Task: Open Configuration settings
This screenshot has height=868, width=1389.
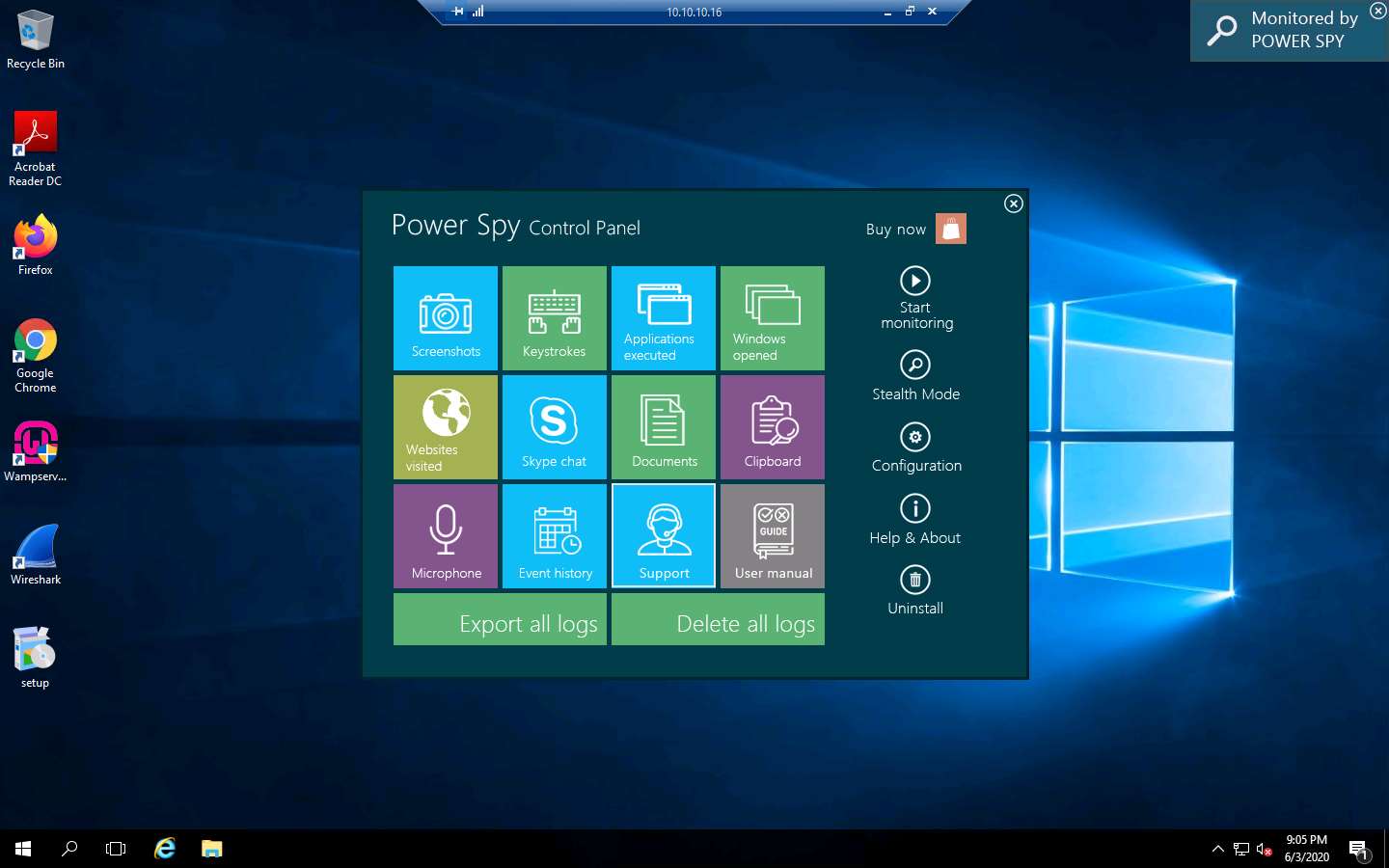Action: tap(915, 448)
